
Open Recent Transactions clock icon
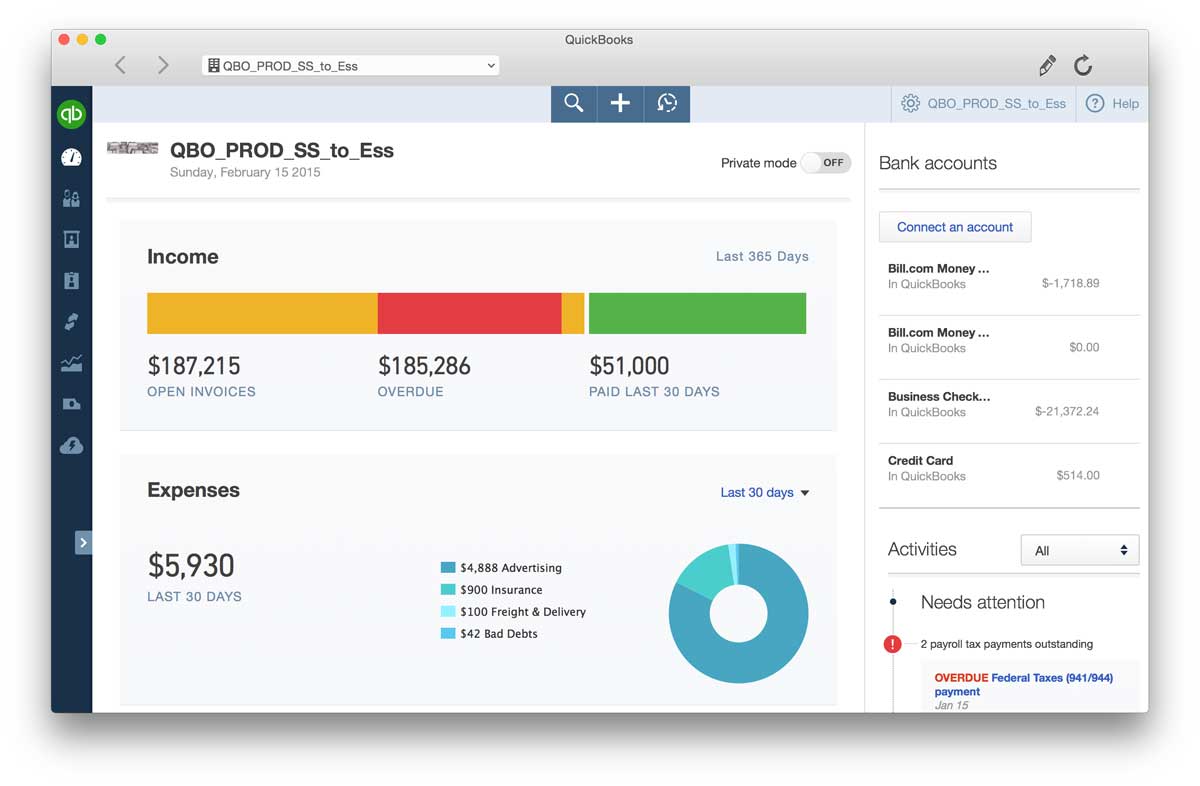[667, 103]
